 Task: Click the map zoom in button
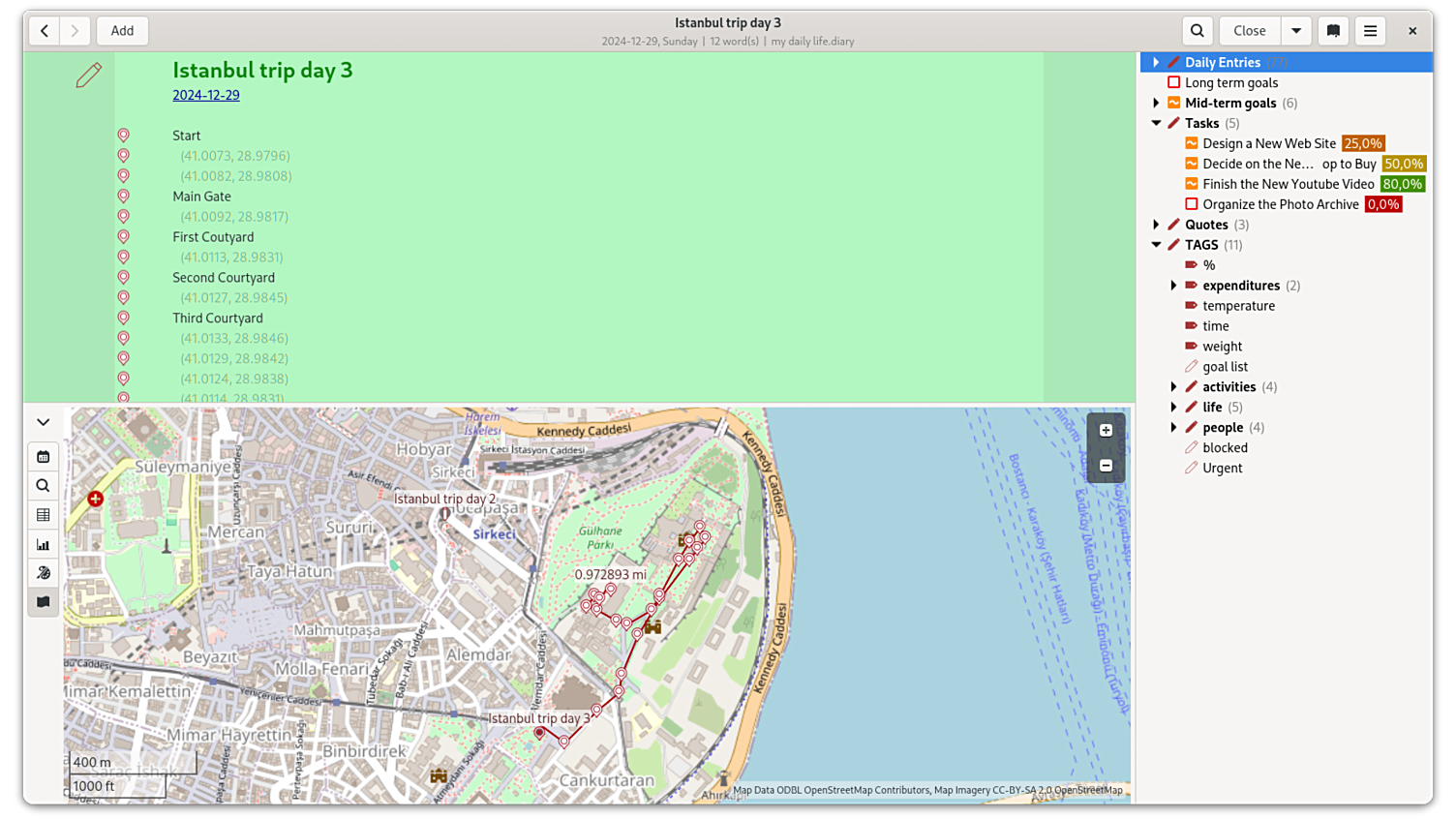[x=1106, y=431]
